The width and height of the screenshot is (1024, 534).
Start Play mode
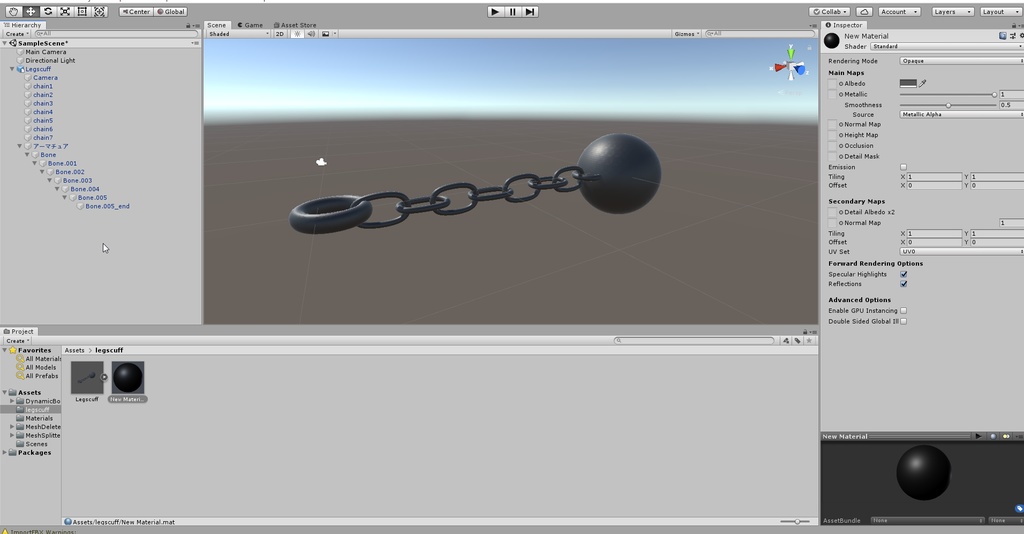(495, 12)
